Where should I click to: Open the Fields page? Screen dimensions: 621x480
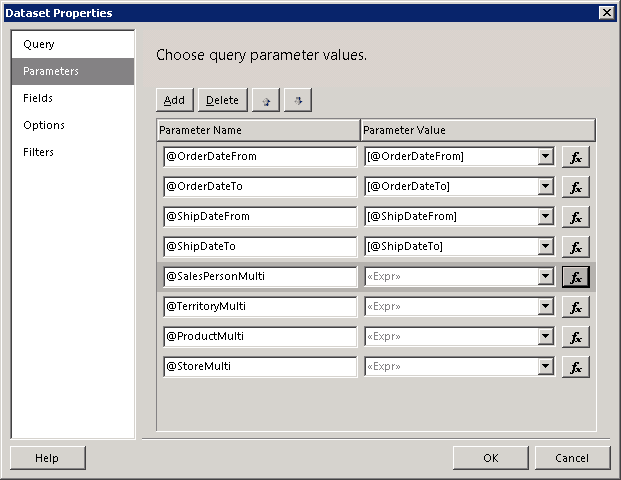(38, 98)
